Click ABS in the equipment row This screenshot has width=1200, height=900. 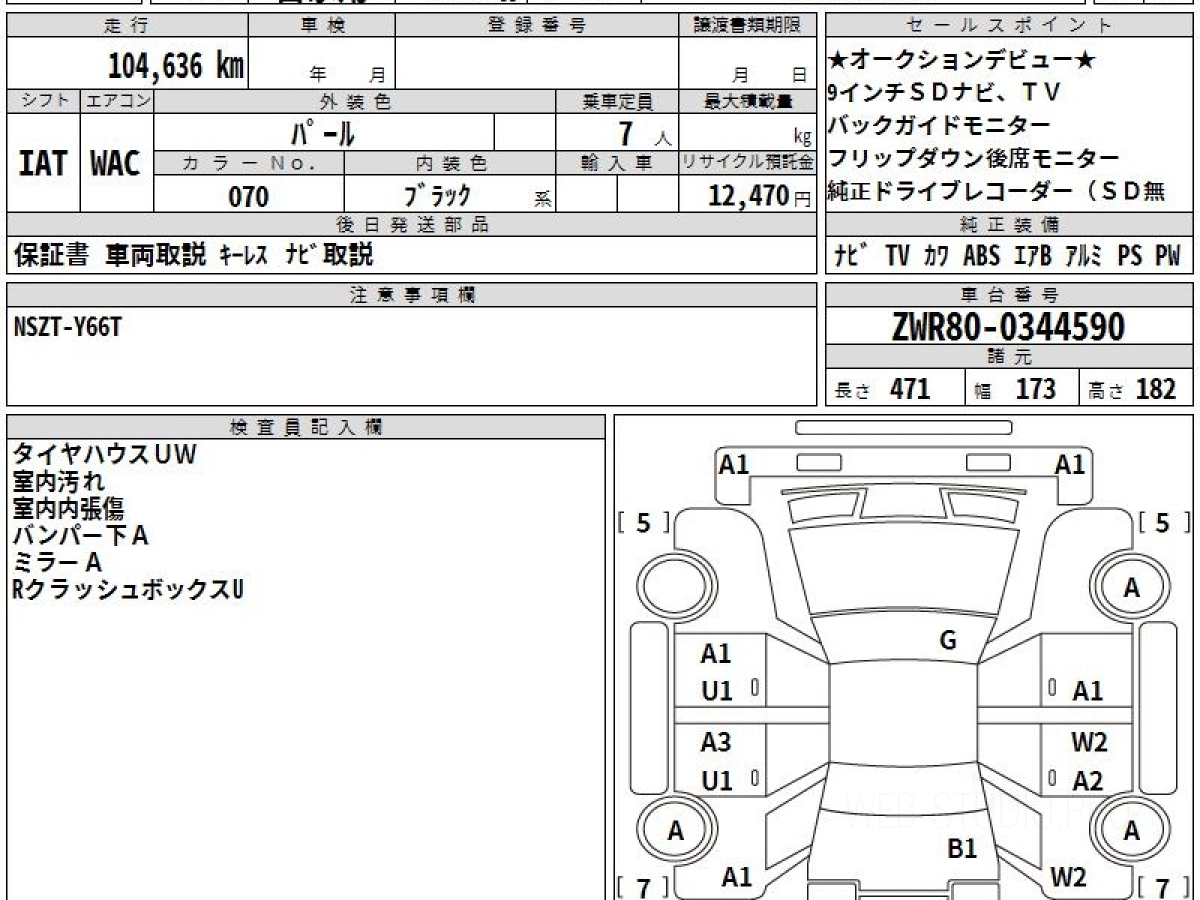pos(981,256)
